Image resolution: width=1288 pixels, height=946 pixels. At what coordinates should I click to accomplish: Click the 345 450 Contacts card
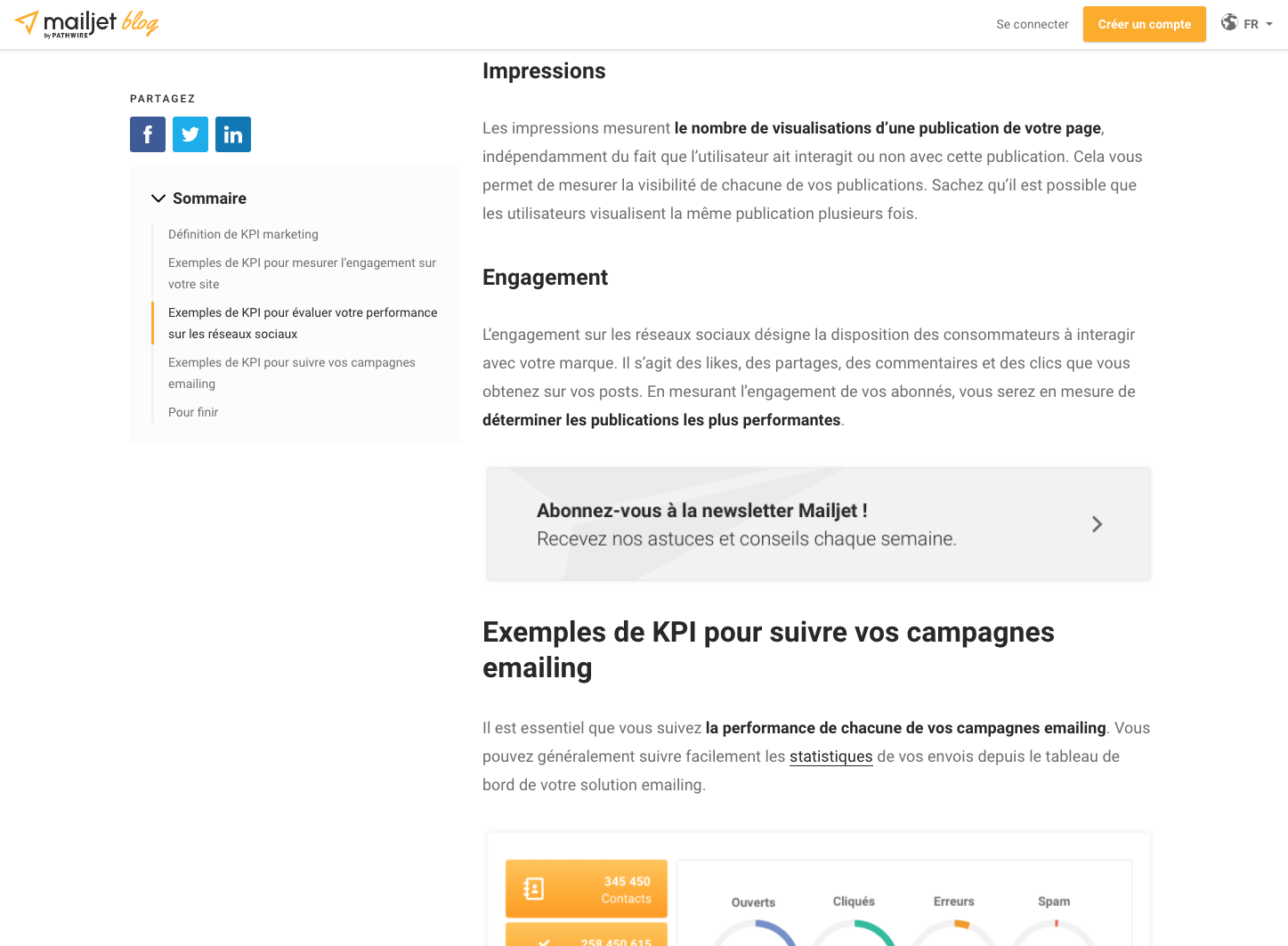(587, 889)
